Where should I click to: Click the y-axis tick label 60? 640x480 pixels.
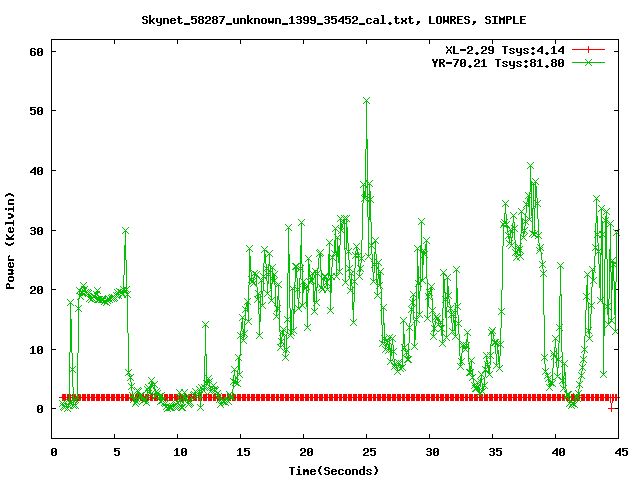pos(36,52)
